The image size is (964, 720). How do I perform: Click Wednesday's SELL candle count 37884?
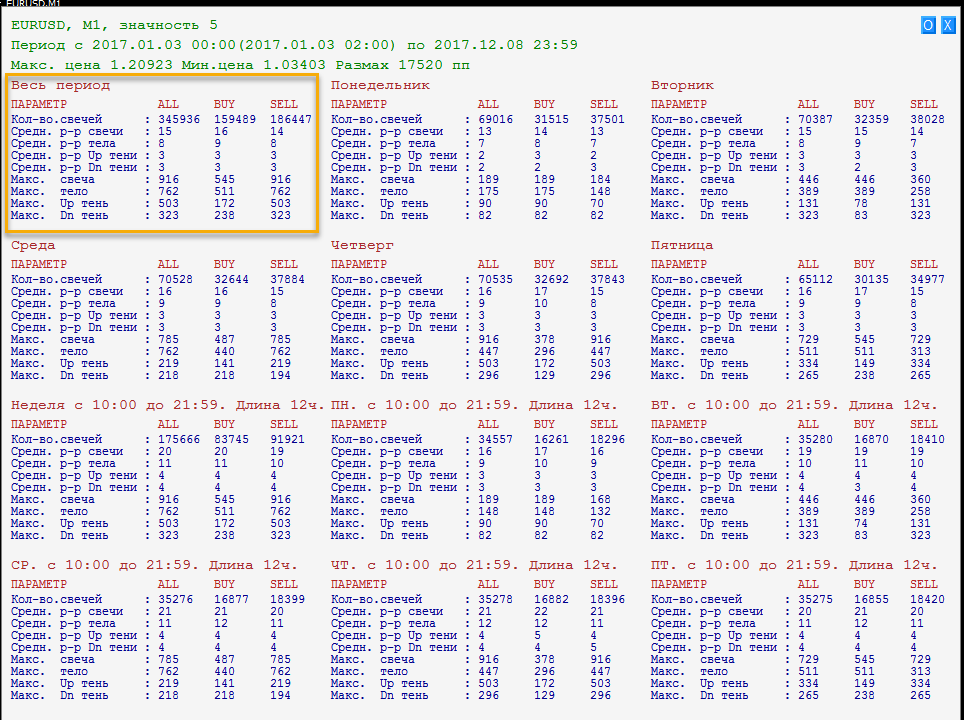click(288, 279)
